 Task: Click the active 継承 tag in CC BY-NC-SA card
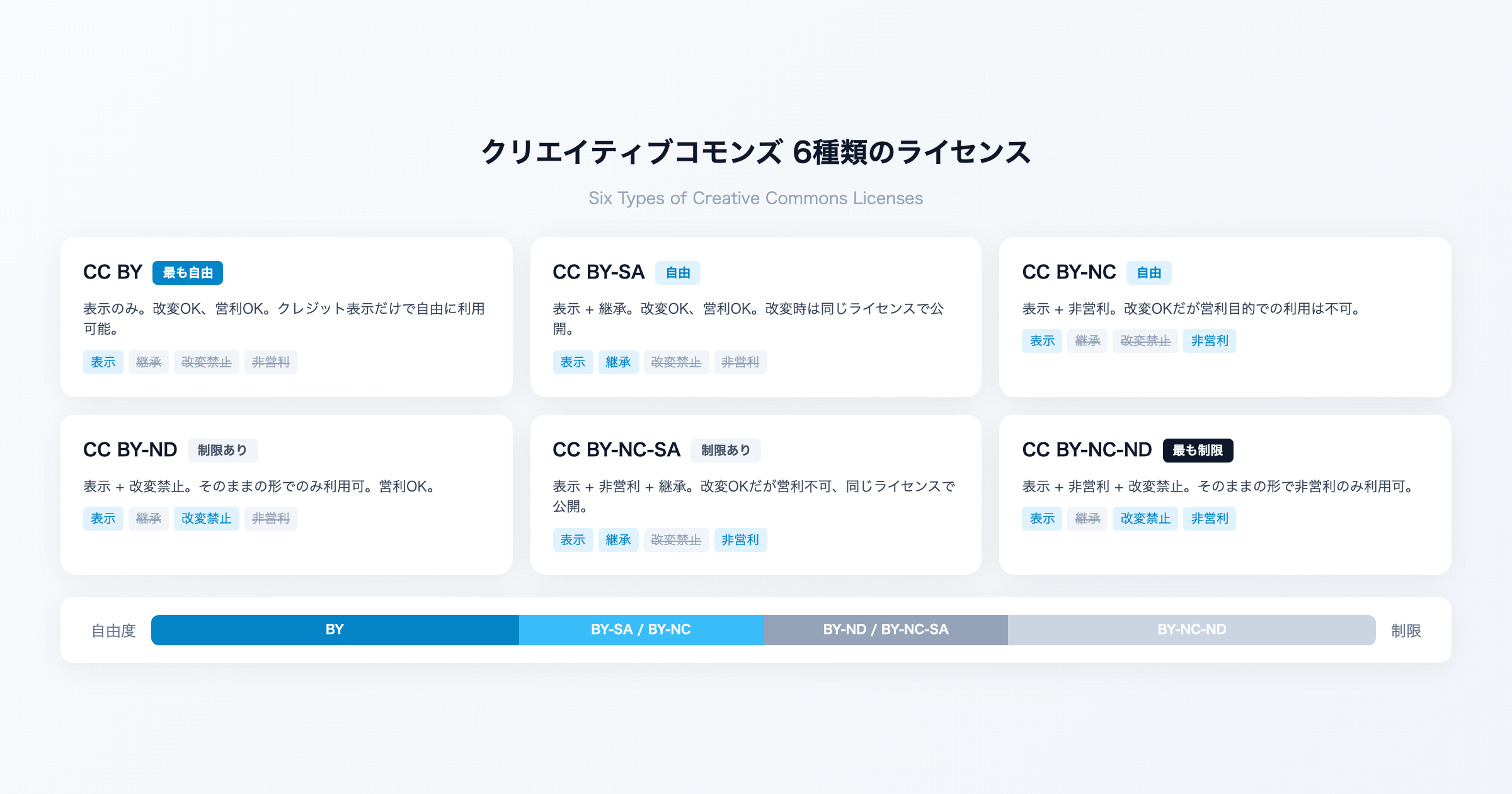click(x=618, y=540)
